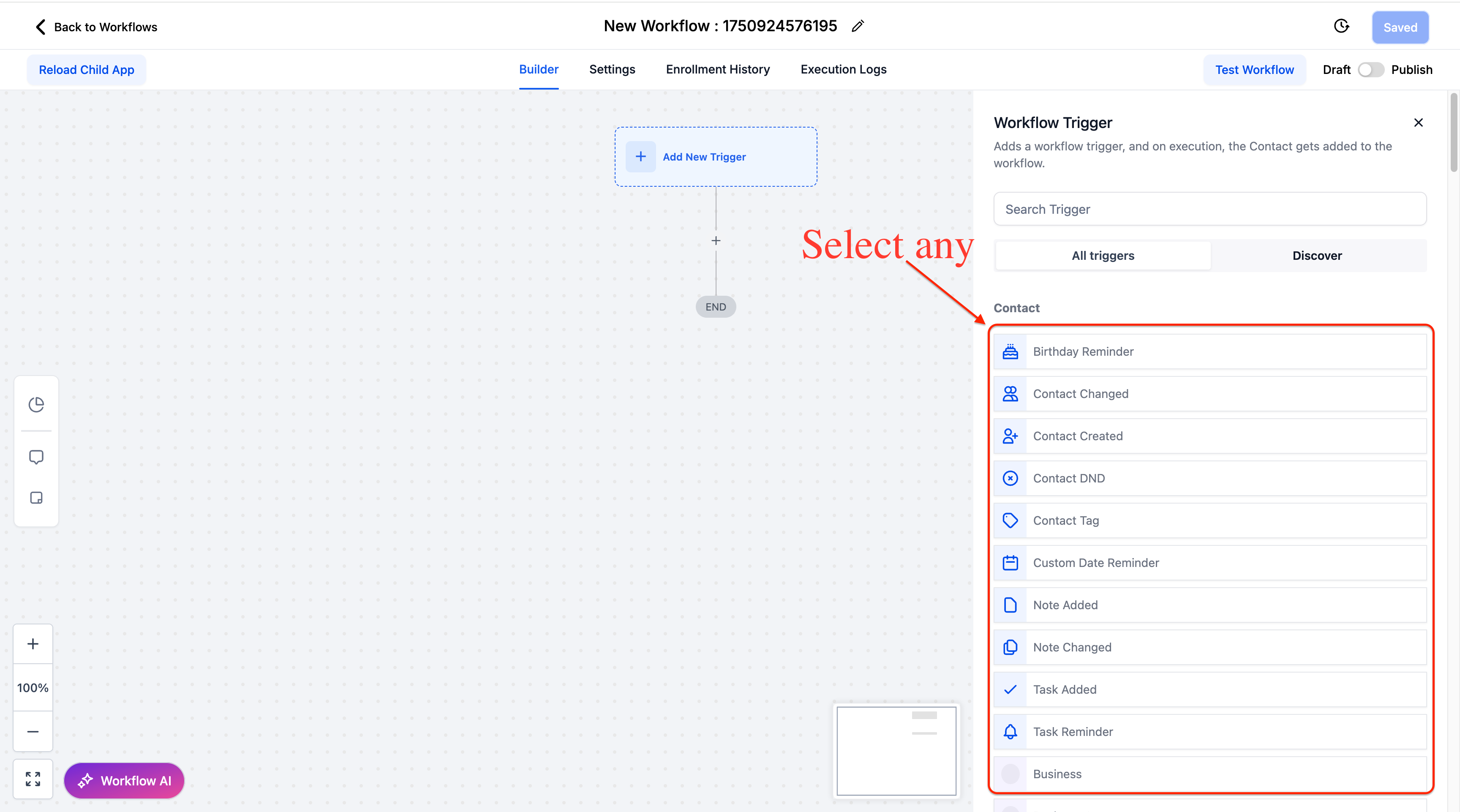Click the Test Workflow button
The image size is (1460, 812).
[1254, 70]
